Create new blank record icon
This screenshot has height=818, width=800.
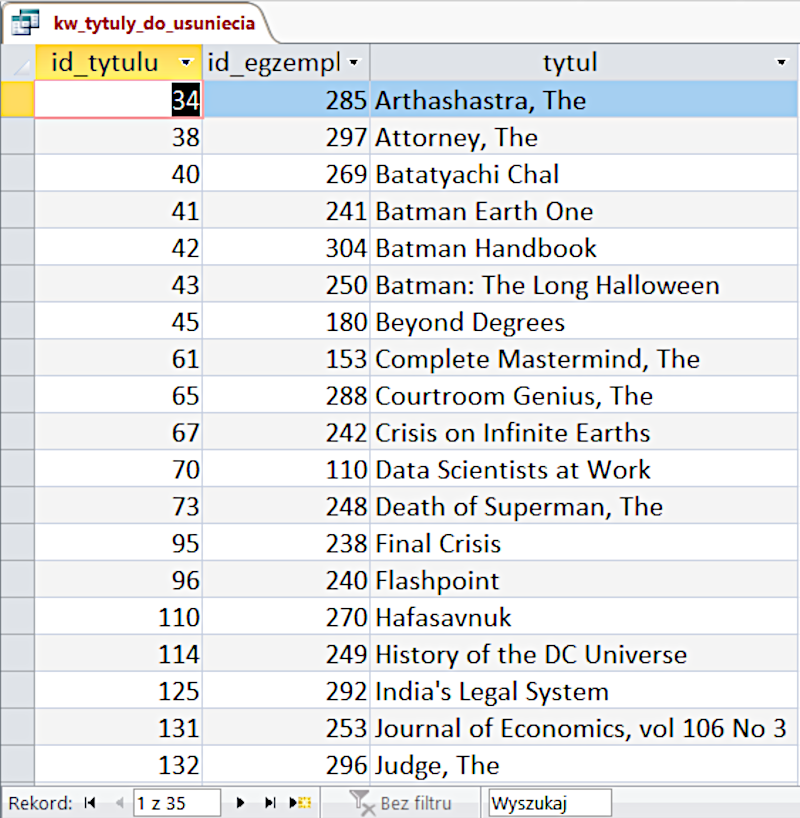[300, 802]
